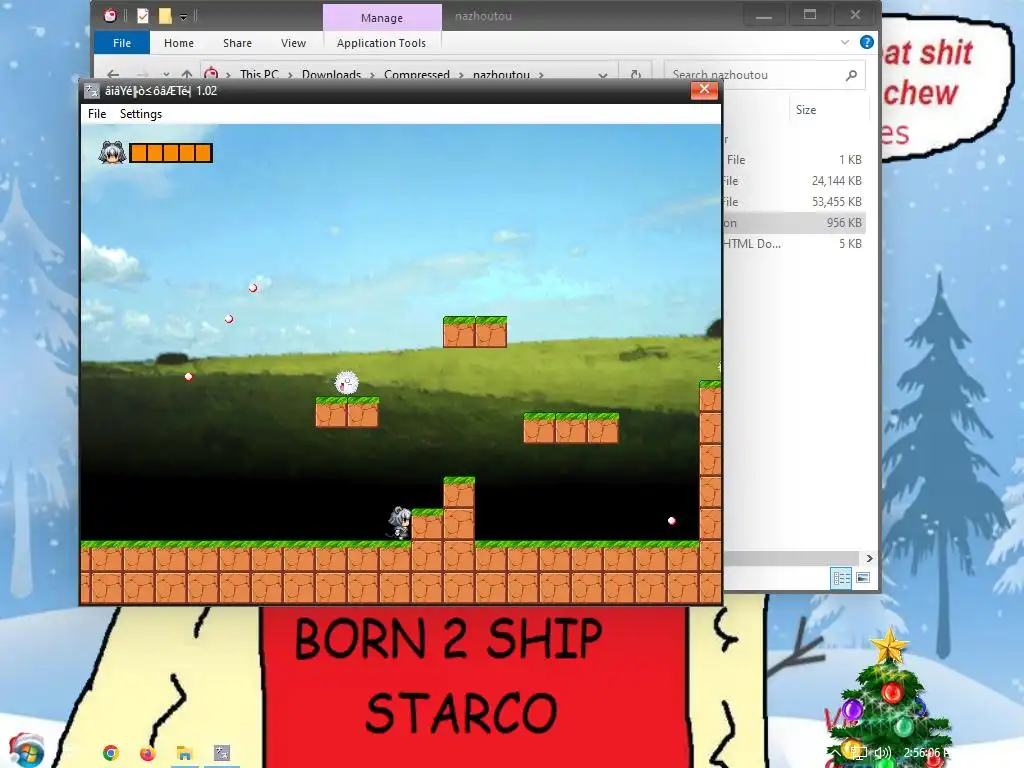Select the Manage contextual tab
The width and height of the screenshot is (1024, 768).
click(382, 18)
